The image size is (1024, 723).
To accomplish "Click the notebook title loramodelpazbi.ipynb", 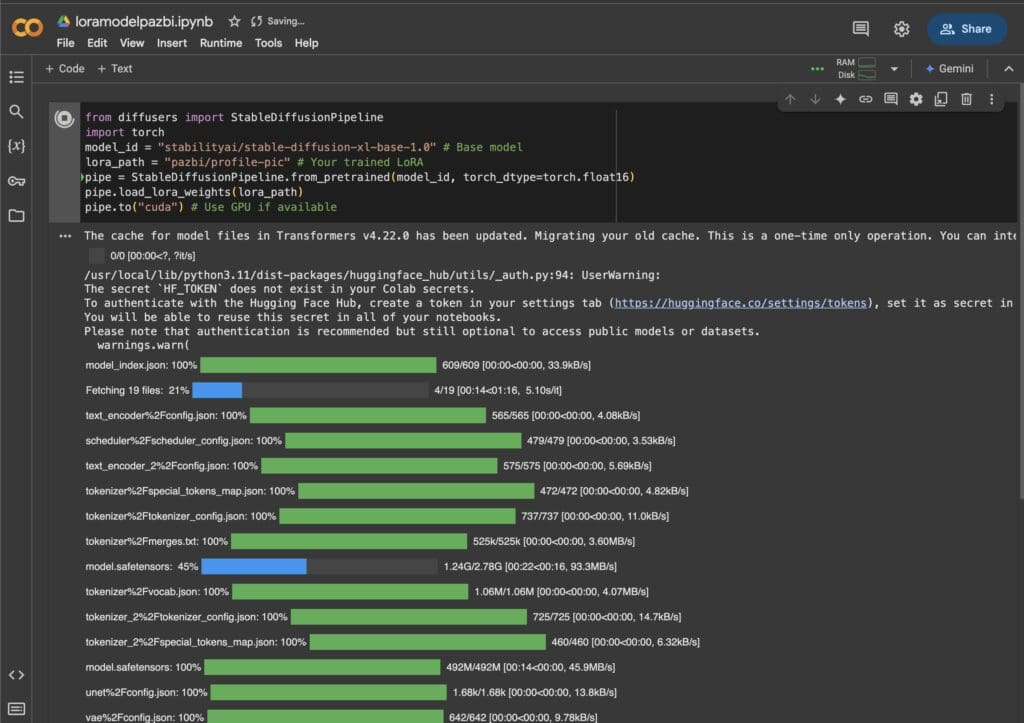I will coord(144,22).
